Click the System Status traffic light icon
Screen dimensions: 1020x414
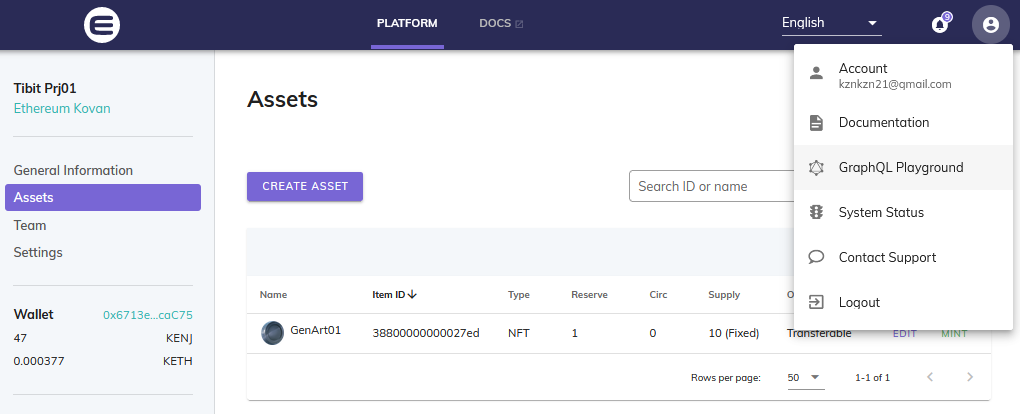click(x=816, y=213)
